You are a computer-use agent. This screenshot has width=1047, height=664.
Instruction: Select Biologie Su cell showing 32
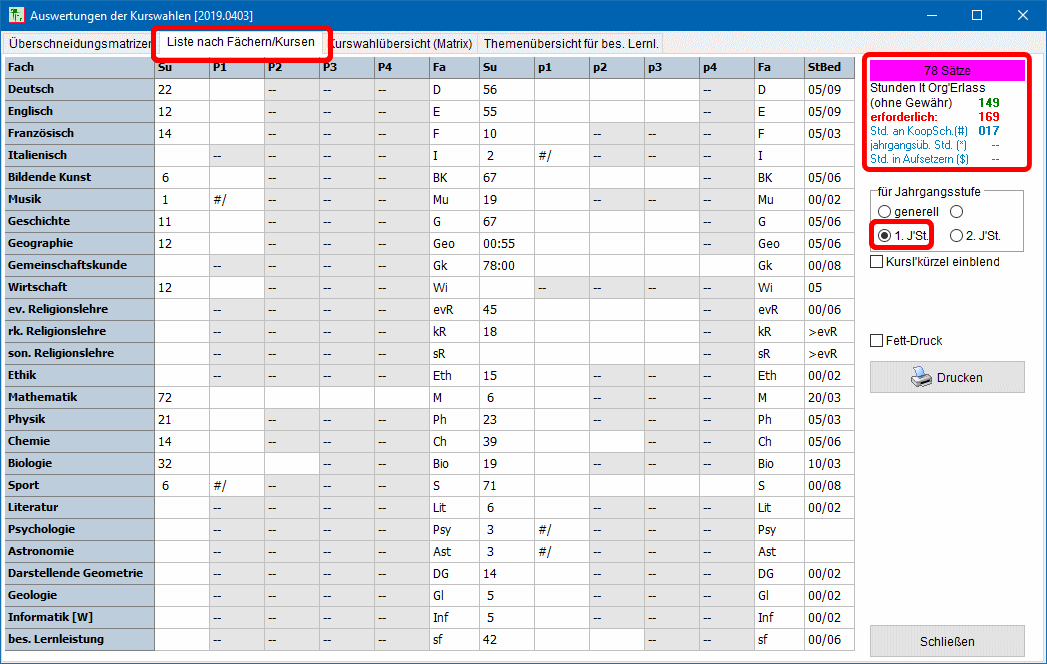tap(181, 463)
